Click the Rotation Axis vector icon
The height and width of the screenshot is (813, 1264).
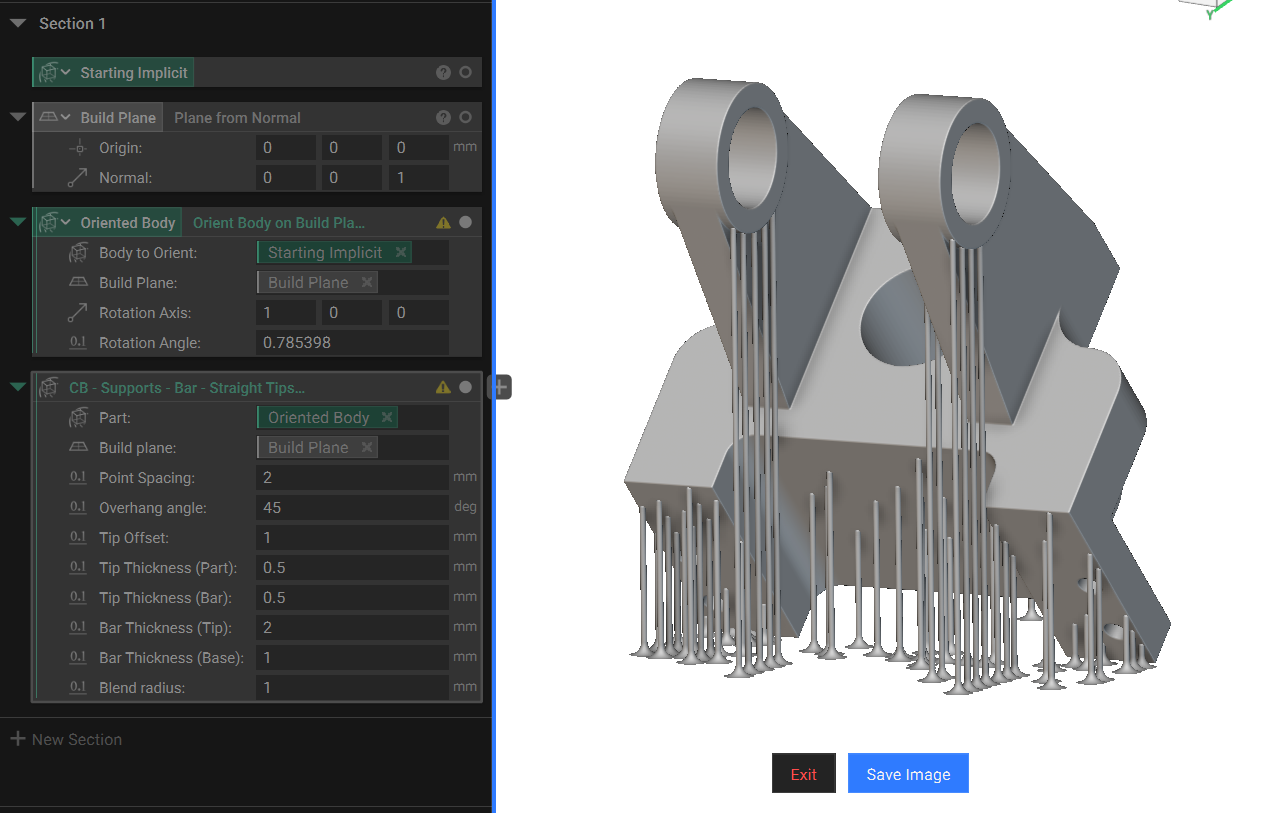tap(78, 313)
